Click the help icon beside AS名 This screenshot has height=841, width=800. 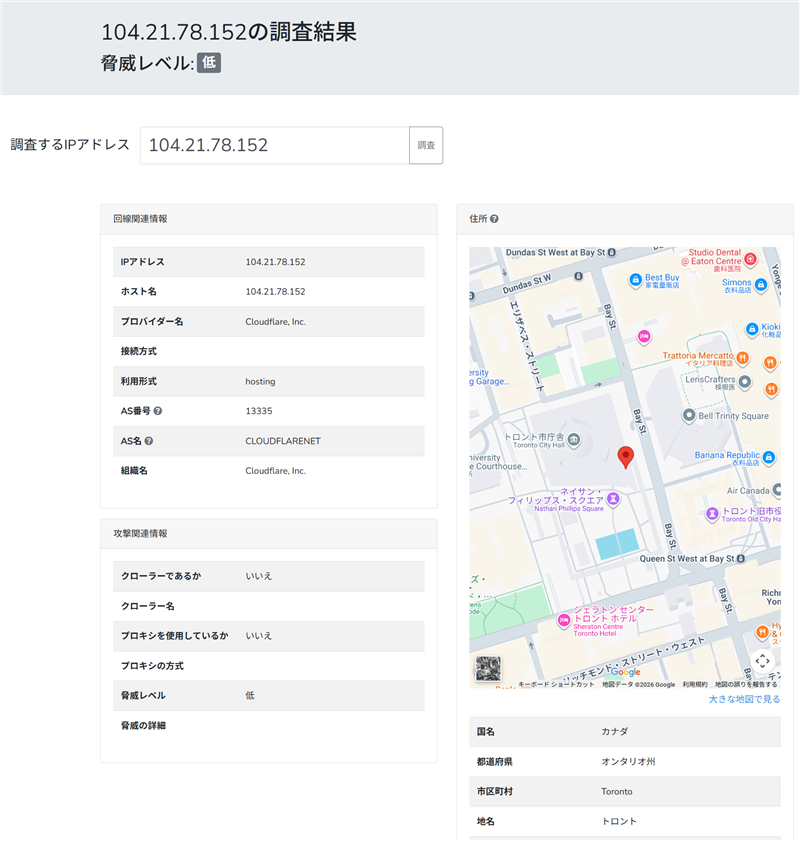[x=149, y=441]
